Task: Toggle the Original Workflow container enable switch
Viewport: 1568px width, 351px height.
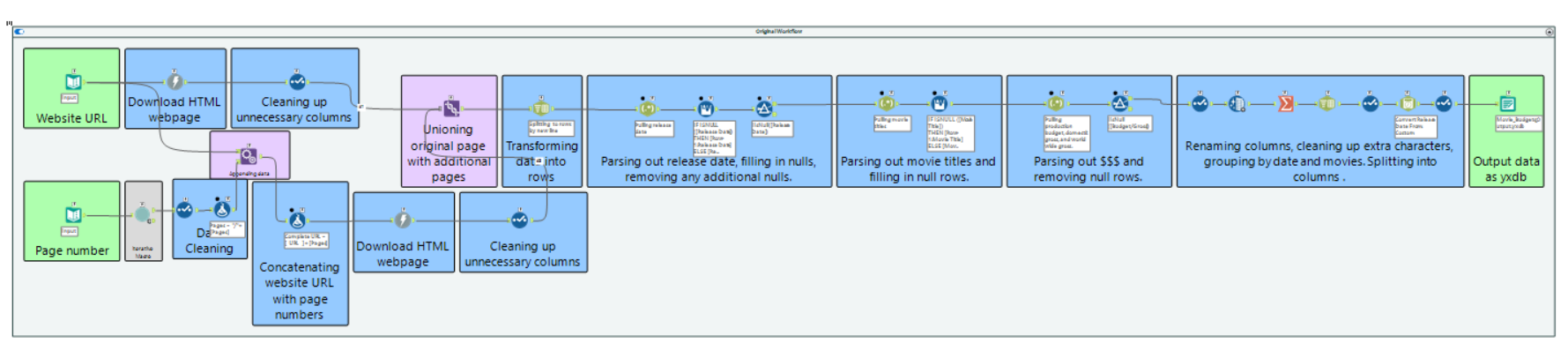Action: 19,32
